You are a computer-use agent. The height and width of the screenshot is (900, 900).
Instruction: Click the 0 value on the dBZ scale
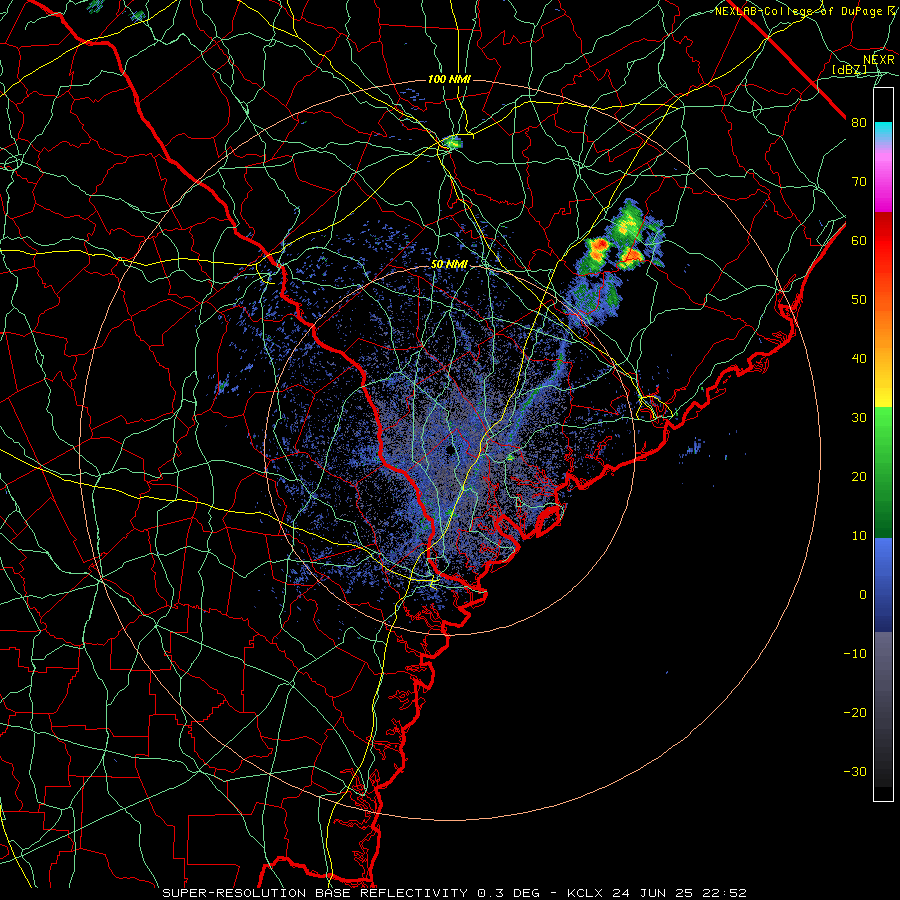(x=863, y=595)
